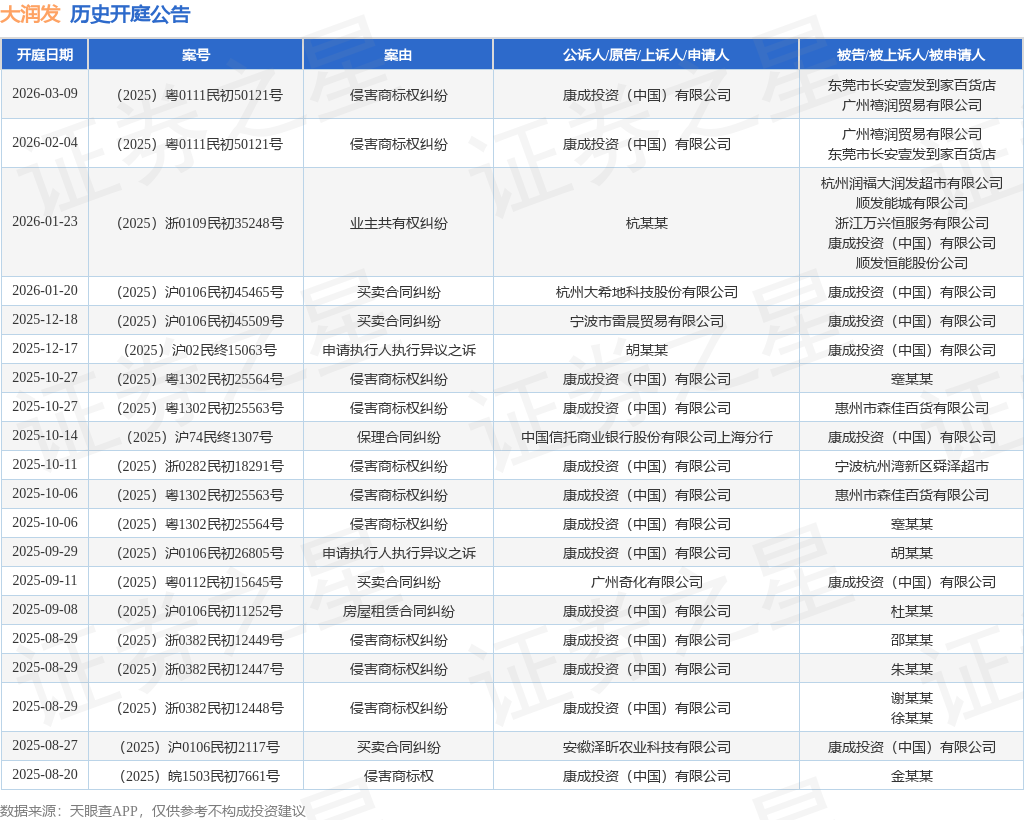Click the date cell 2025-12-17
The height and width of the screenshot is (820, 1024).
(44, 349)
